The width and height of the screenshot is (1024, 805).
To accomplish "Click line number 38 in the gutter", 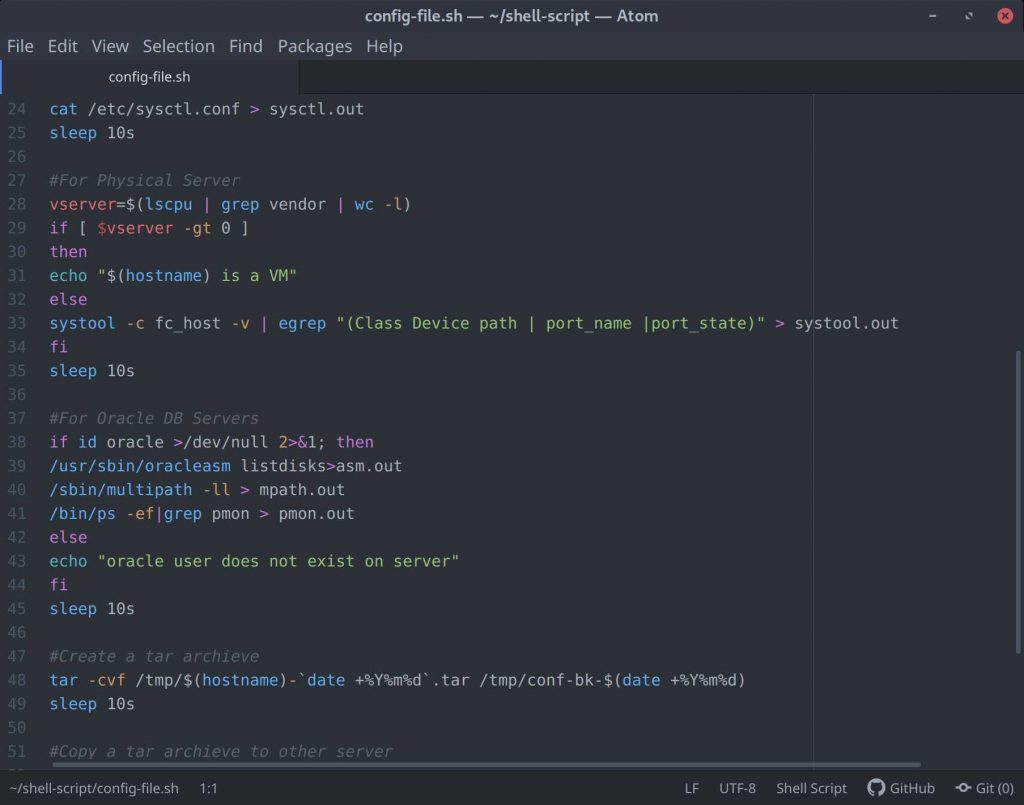I will point(16,442).
